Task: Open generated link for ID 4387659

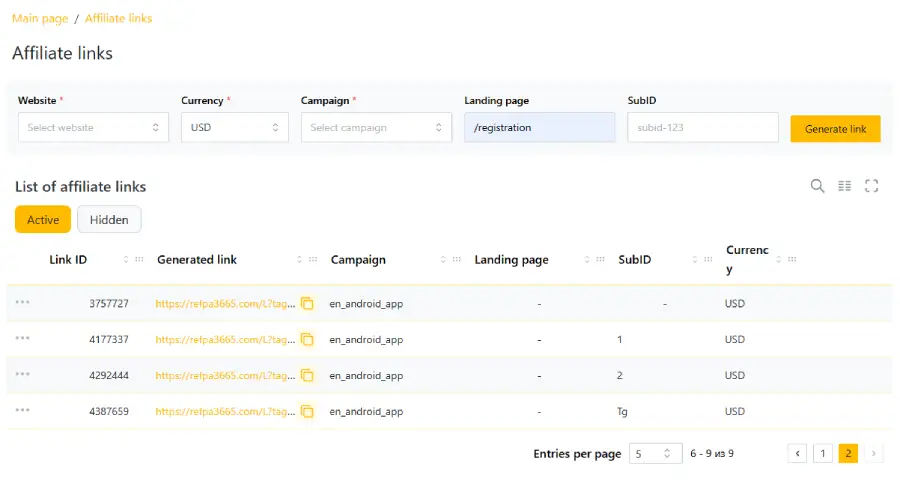Action: click(x=226, y=412)
